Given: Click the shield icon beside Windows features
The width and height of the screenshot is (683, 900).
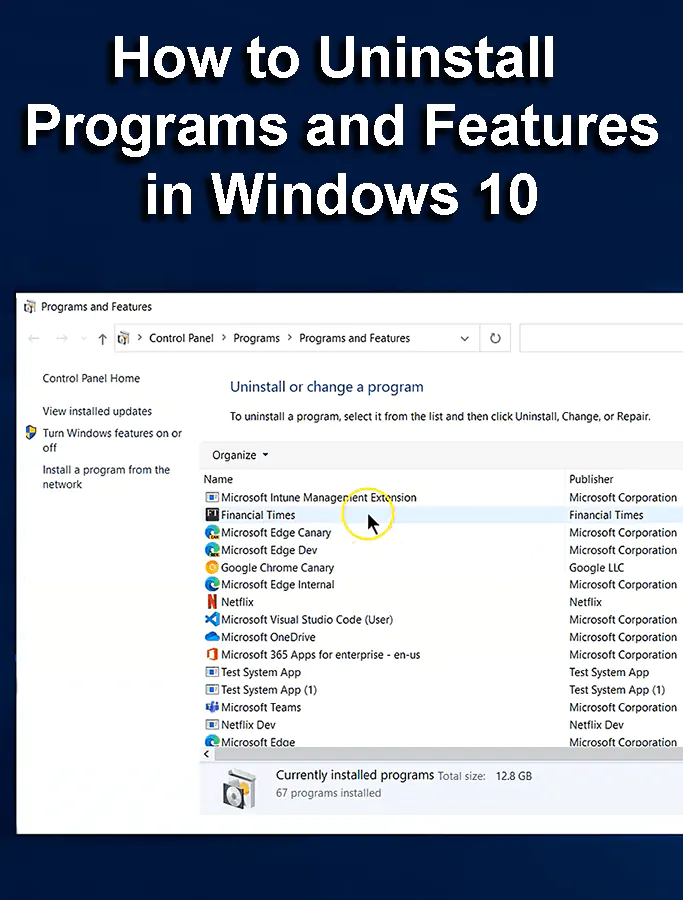Looking at the screenshot, I should tap(31, 433).
